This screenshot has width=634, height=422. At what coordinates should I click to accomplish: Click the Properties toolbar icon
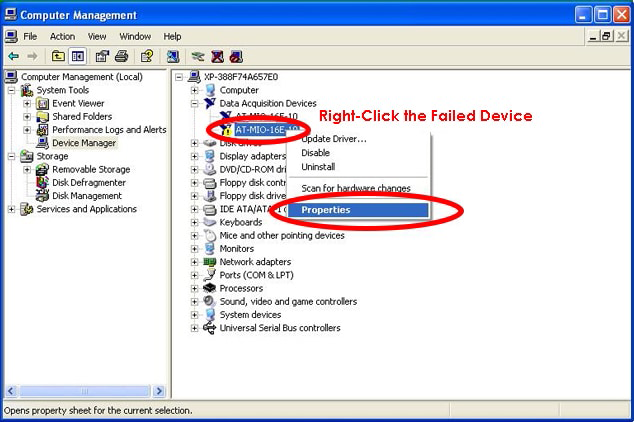[x=102, y=56]
